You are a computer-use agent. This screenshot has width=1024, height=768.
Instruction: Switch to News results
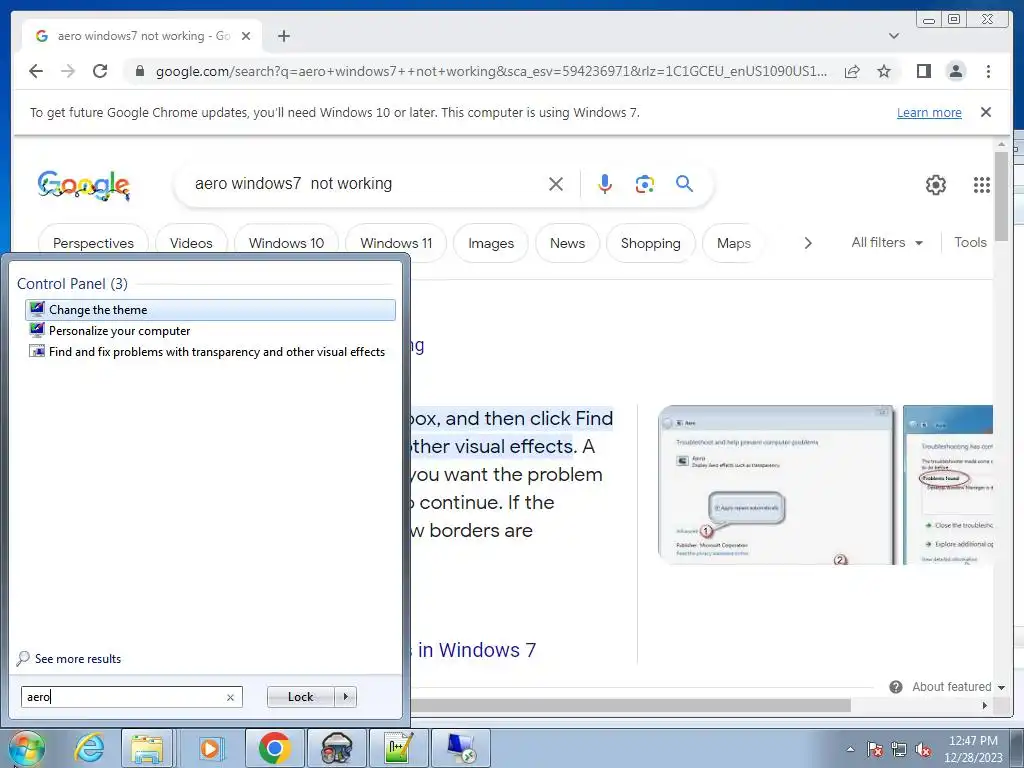pyautogui.click(x=568, y=243)
